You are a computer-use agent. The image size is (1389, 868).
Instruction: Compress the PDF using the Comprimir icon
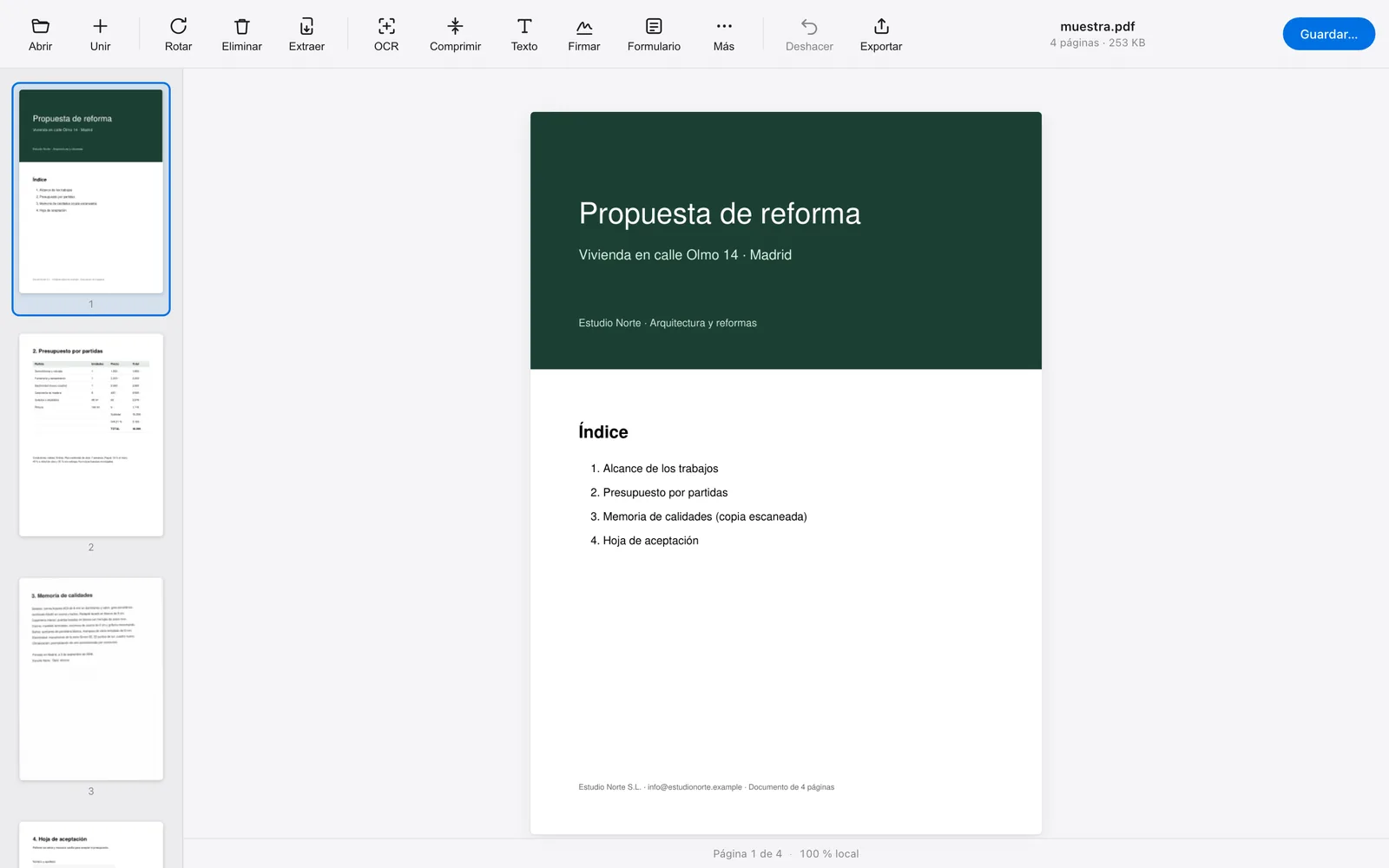coord(455,27)
